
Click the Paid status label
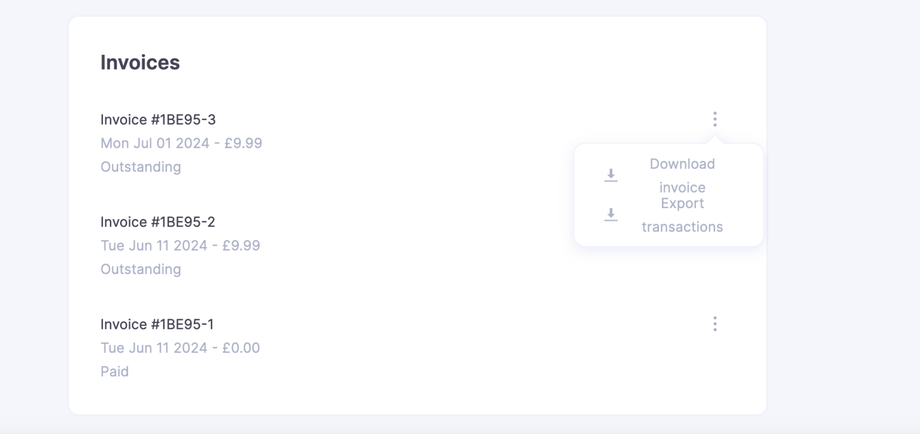pyautogui.click(x=115, y=372)
